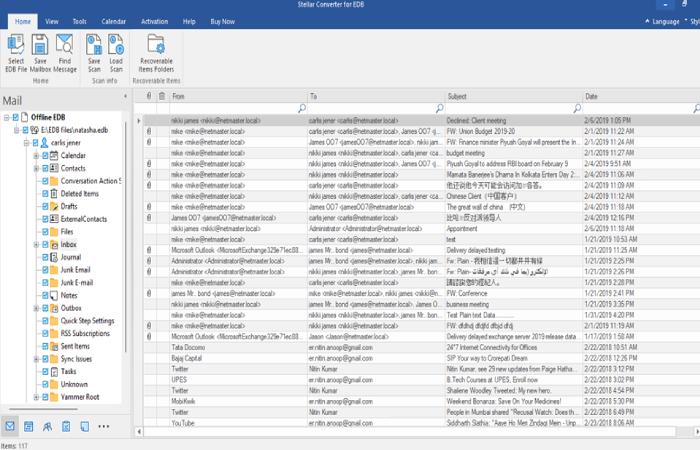700x450 pixels.
Task: Open the Calendar ribbon tab
Action: (113, 21)
